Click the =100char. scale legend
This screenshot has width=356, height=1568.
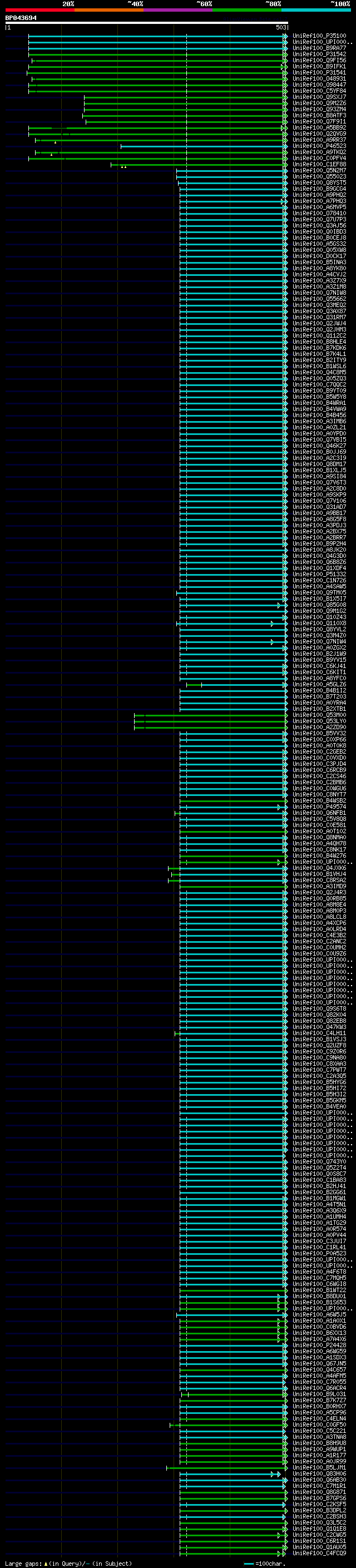264,1563
